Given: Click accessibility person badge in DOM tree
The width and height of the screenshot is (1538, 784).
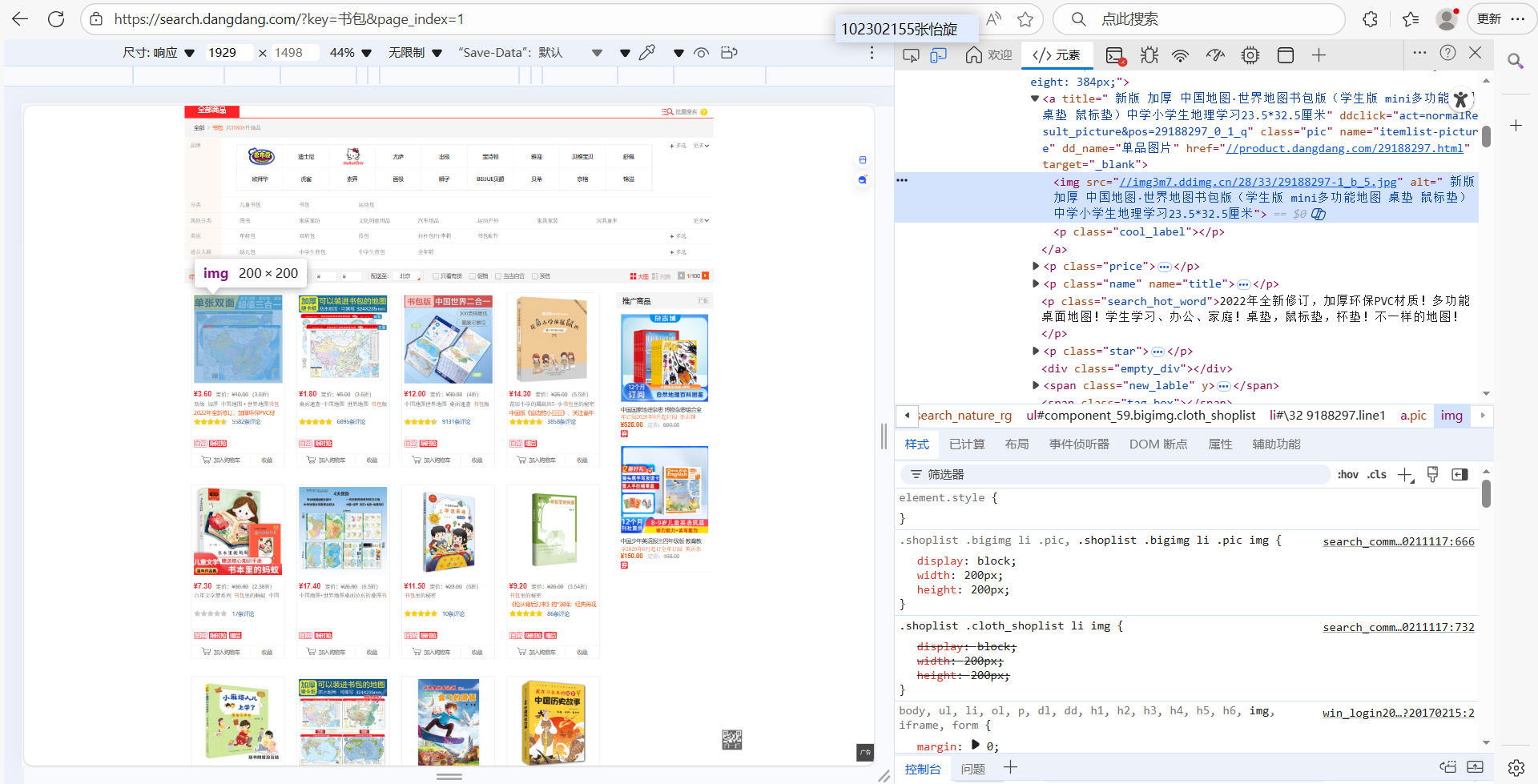Looking at the screenshot, I should [x=1461, y=99].
